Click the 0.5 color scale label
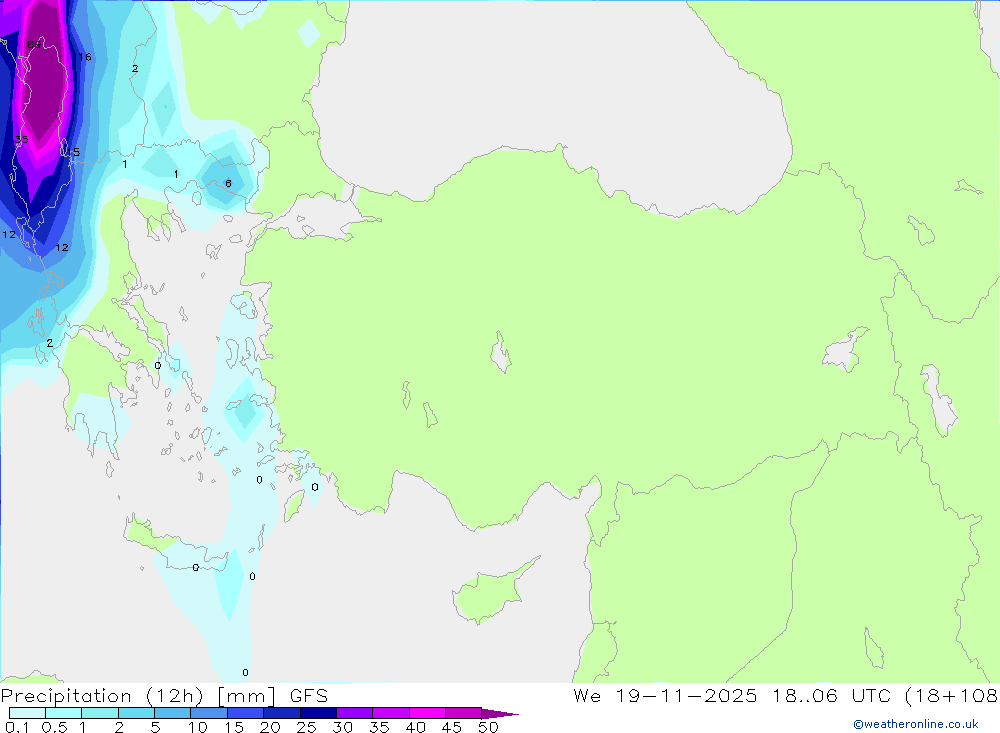Image resolution: width=1000 pixels, height=733 pixels. pyautogui.click(x=54, y=727)
